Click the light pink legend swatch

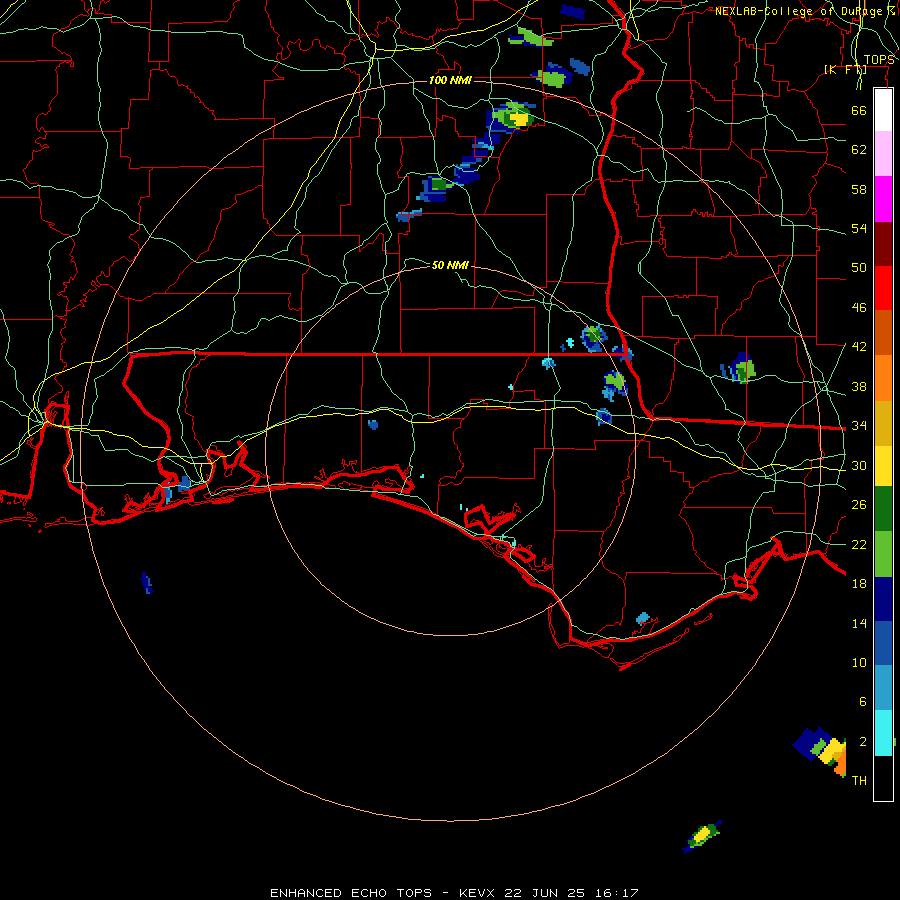coord(883,153)
